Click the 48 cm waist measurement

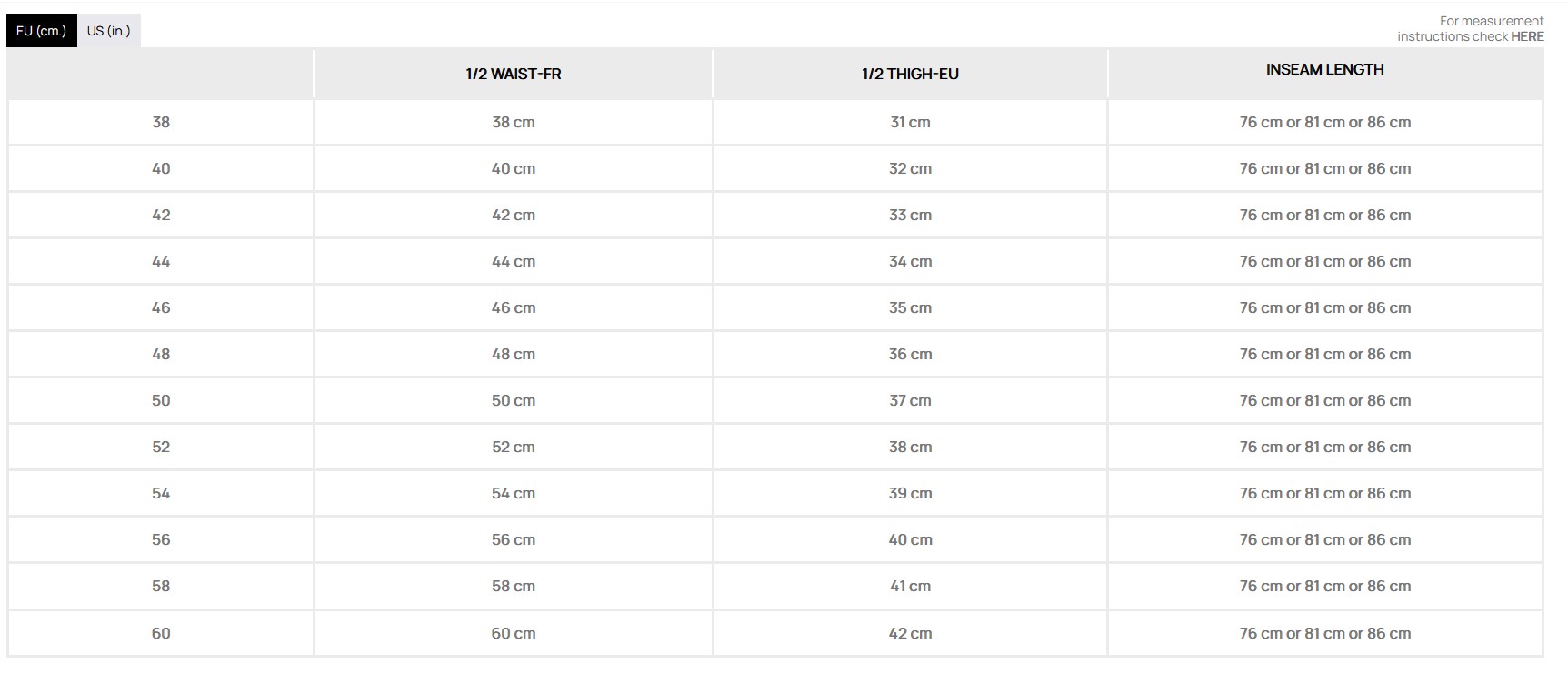point(514,355)
